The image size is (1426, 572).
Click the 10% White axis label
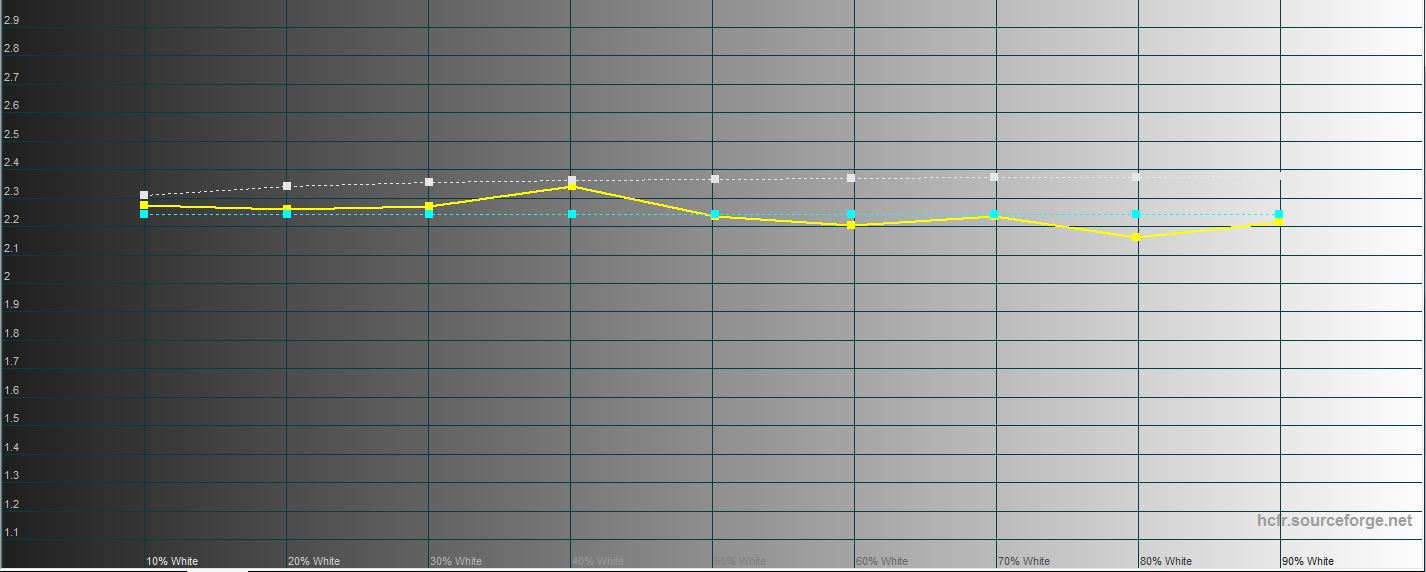(x=172, y=561)
